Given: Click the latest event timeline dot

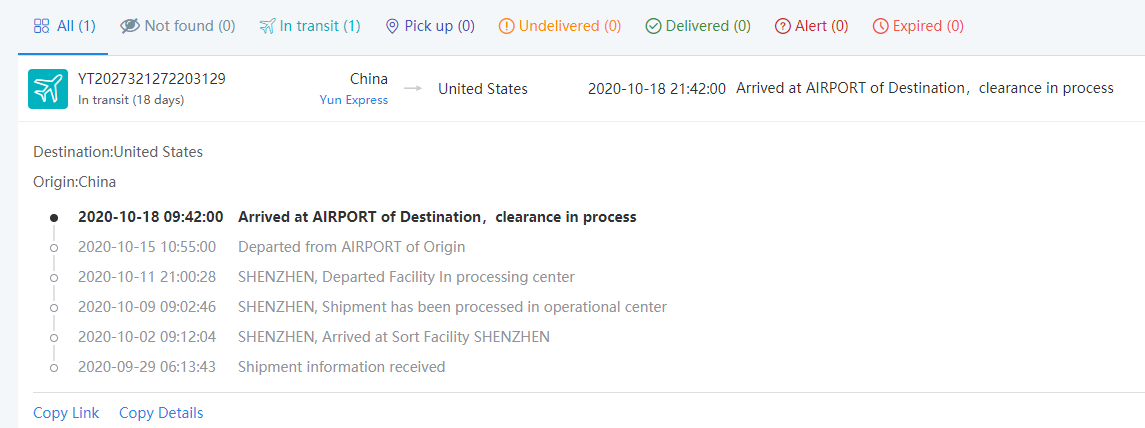Looking at the screenshot, I should [54, 217].
